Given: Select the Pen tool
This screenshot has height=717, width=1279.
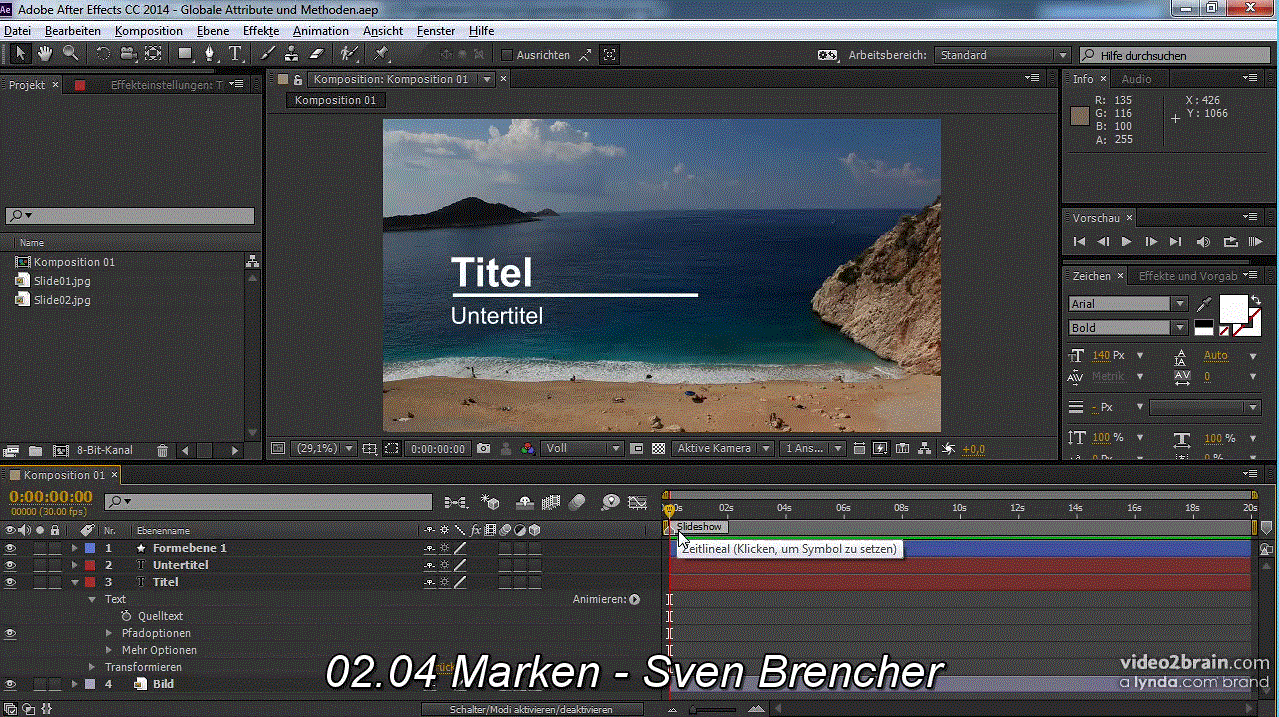Looking at the screenshot, I should coord(210,54).
